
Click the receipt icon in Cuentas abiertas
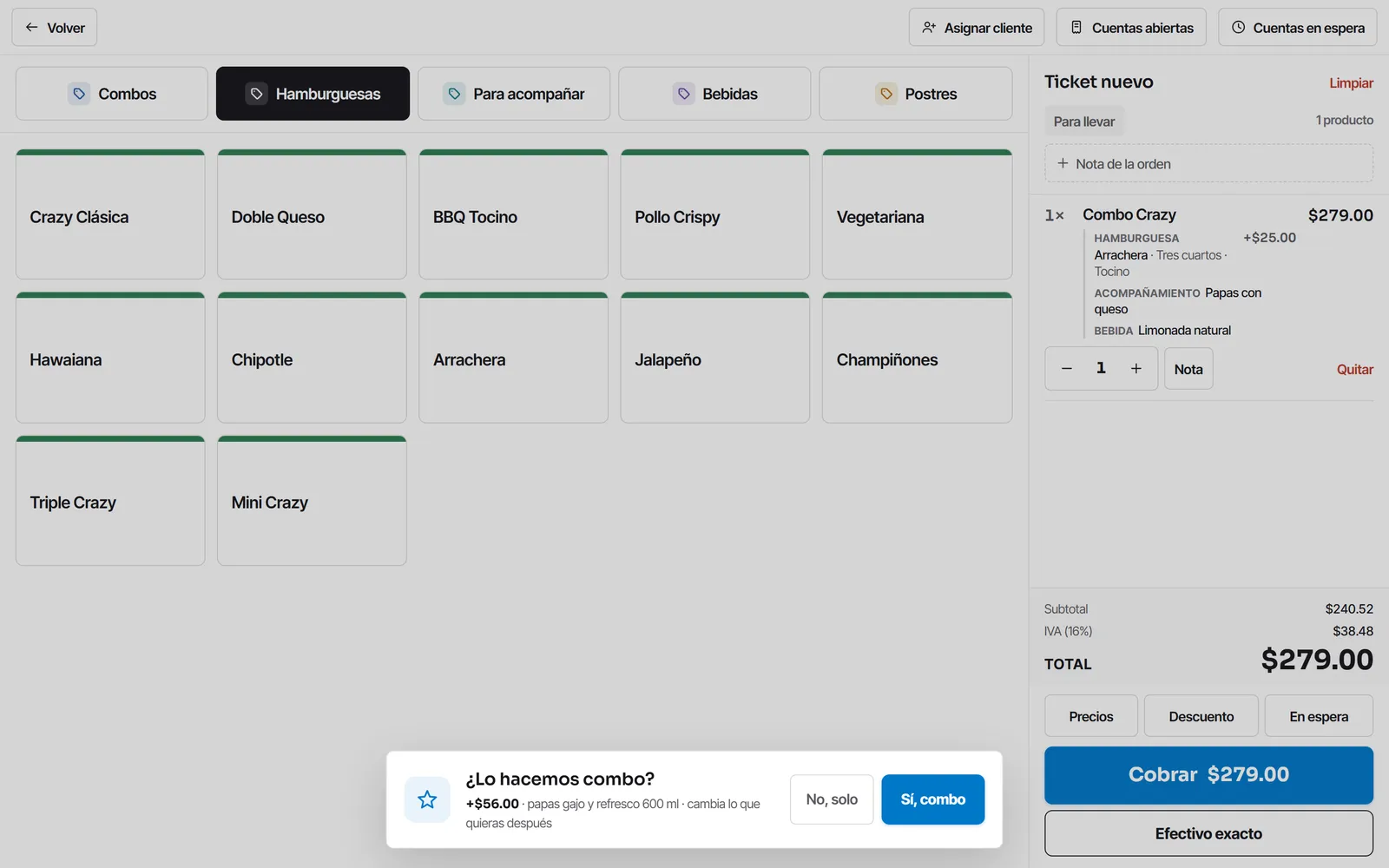tap(1076, 28)
